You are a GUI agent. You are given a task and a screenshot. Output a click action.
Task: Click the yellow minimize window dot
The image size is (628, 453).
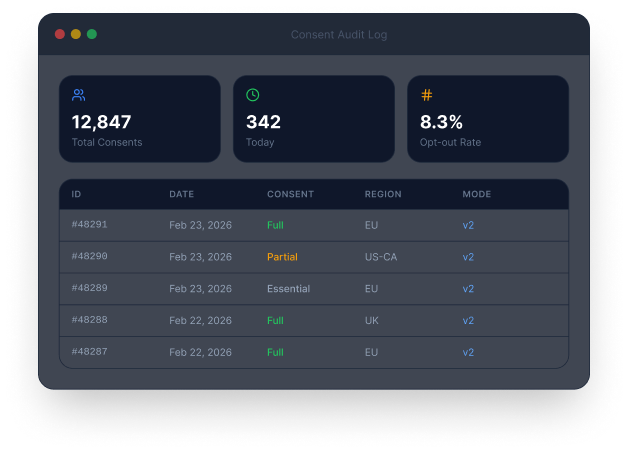(x=76, y=34)
